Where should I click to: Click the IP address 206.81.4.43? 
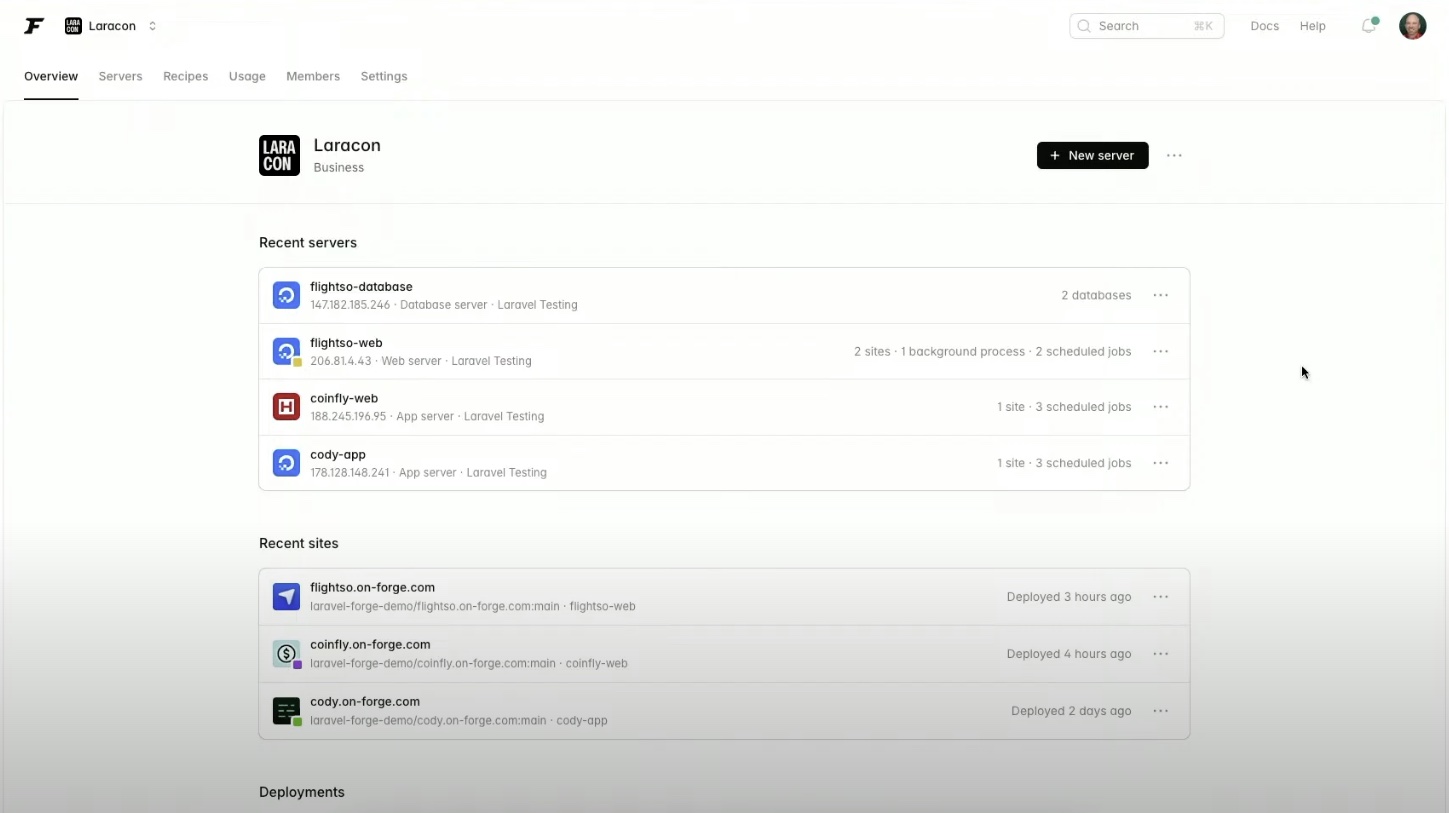pos(340,361)
